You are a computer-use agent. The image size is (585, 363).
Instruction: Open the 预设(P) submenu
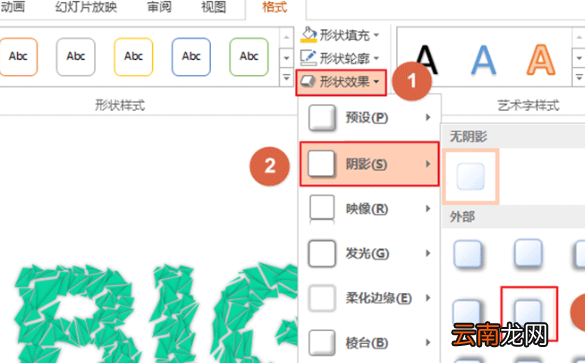pos(369,118)
